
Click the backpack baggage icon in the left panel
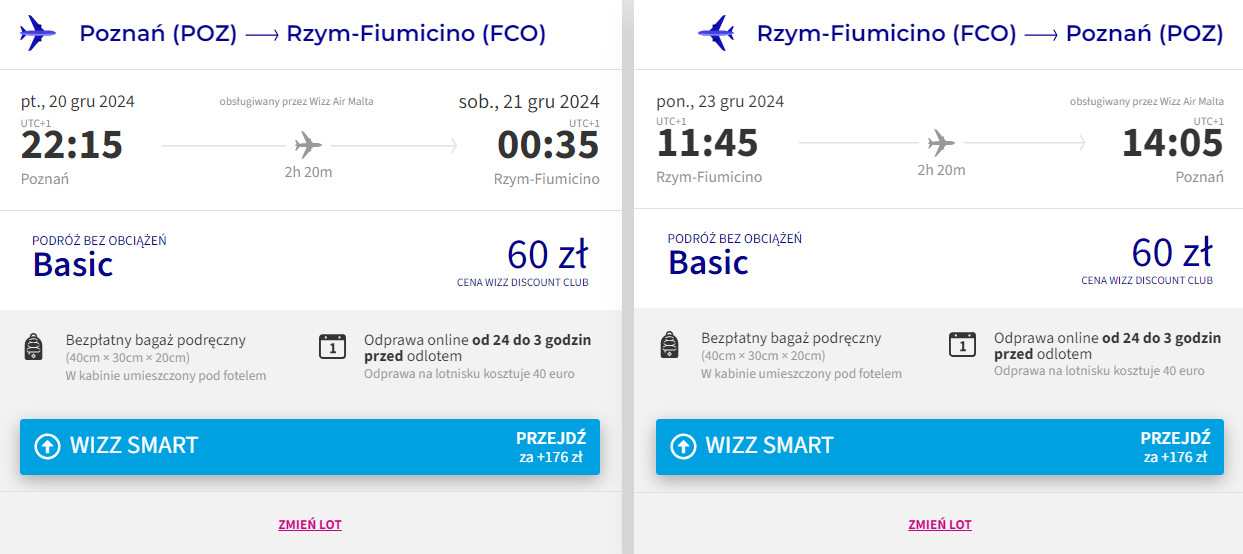(x=33, y=347)
